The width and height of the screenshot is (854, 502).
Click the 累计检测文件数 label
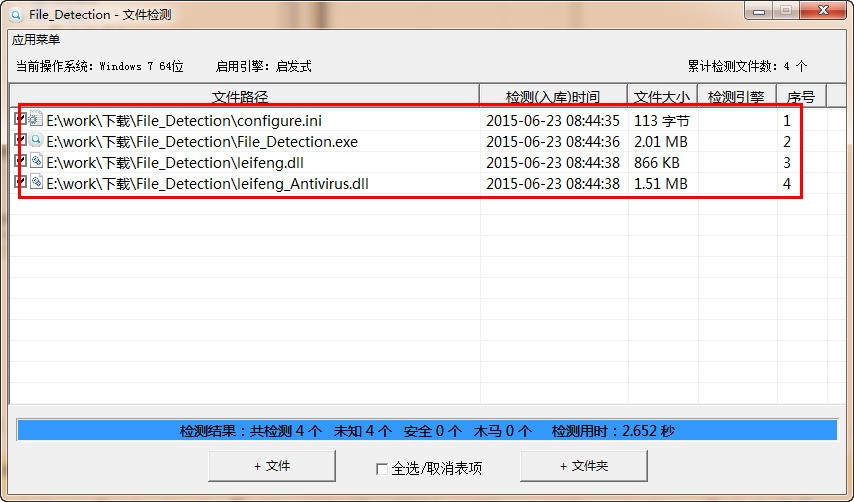pyautogui.click(x=747, y=66)
